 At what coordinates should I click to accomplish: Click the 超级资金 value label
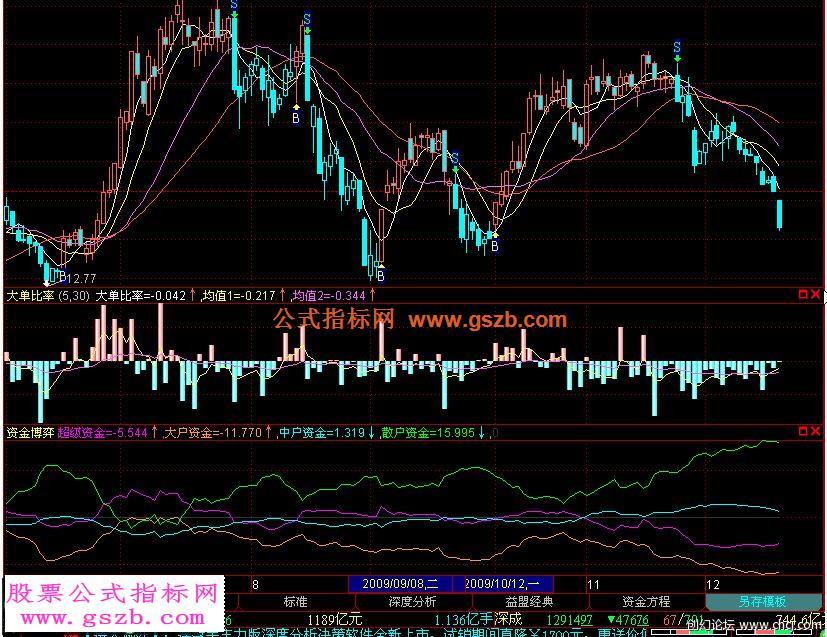pyautogui.click(x=102, y=433)
